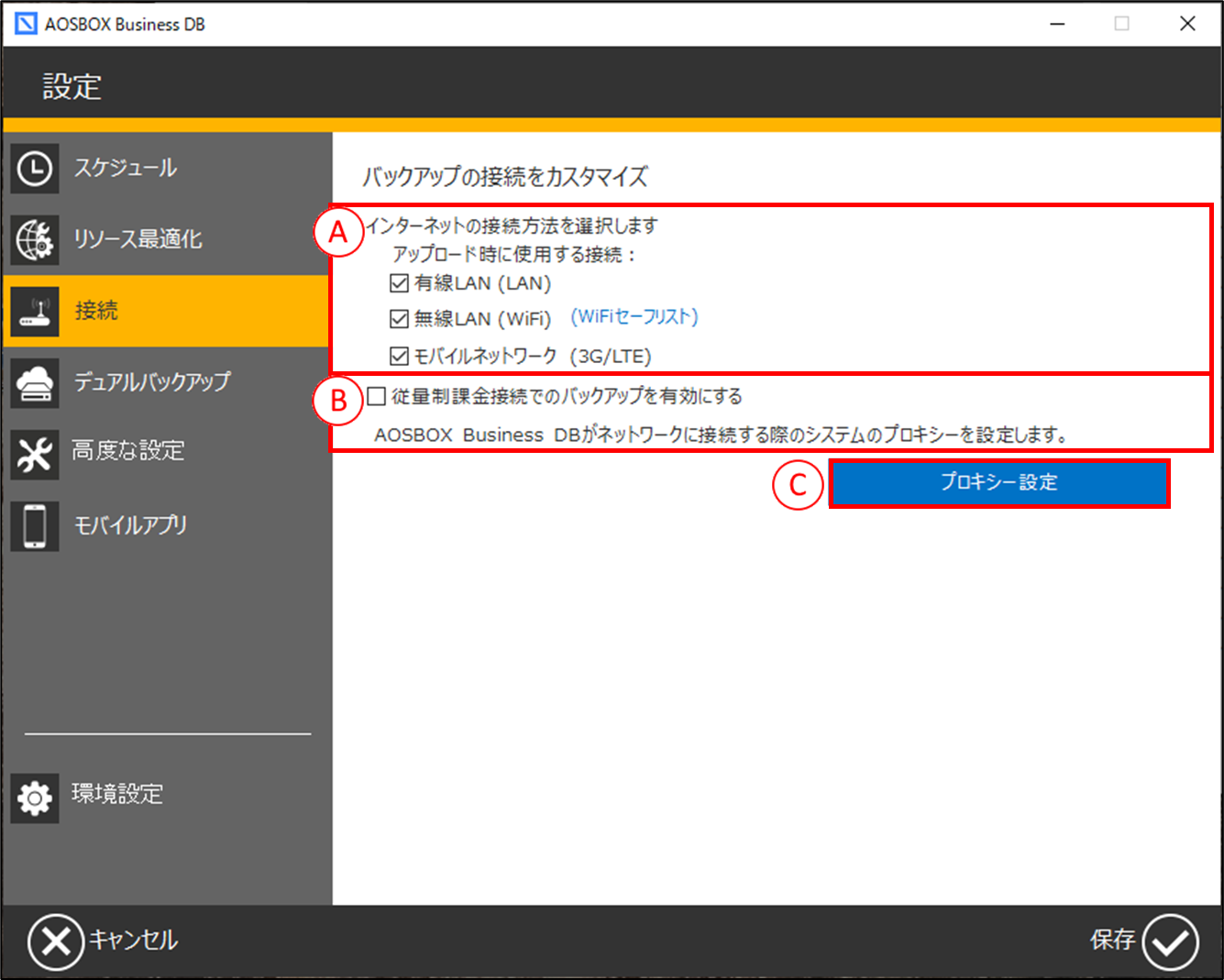Click the プロキシー設定 button
The image size is (1224, 980).
click(999, 483)
